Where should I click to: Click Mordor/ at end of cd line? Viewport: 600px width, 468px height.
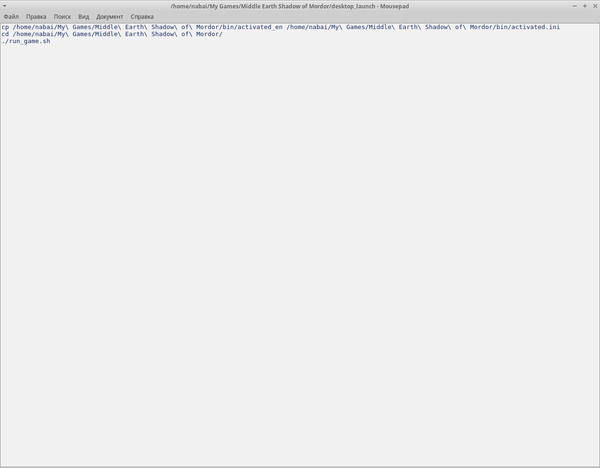click(207, 34)
